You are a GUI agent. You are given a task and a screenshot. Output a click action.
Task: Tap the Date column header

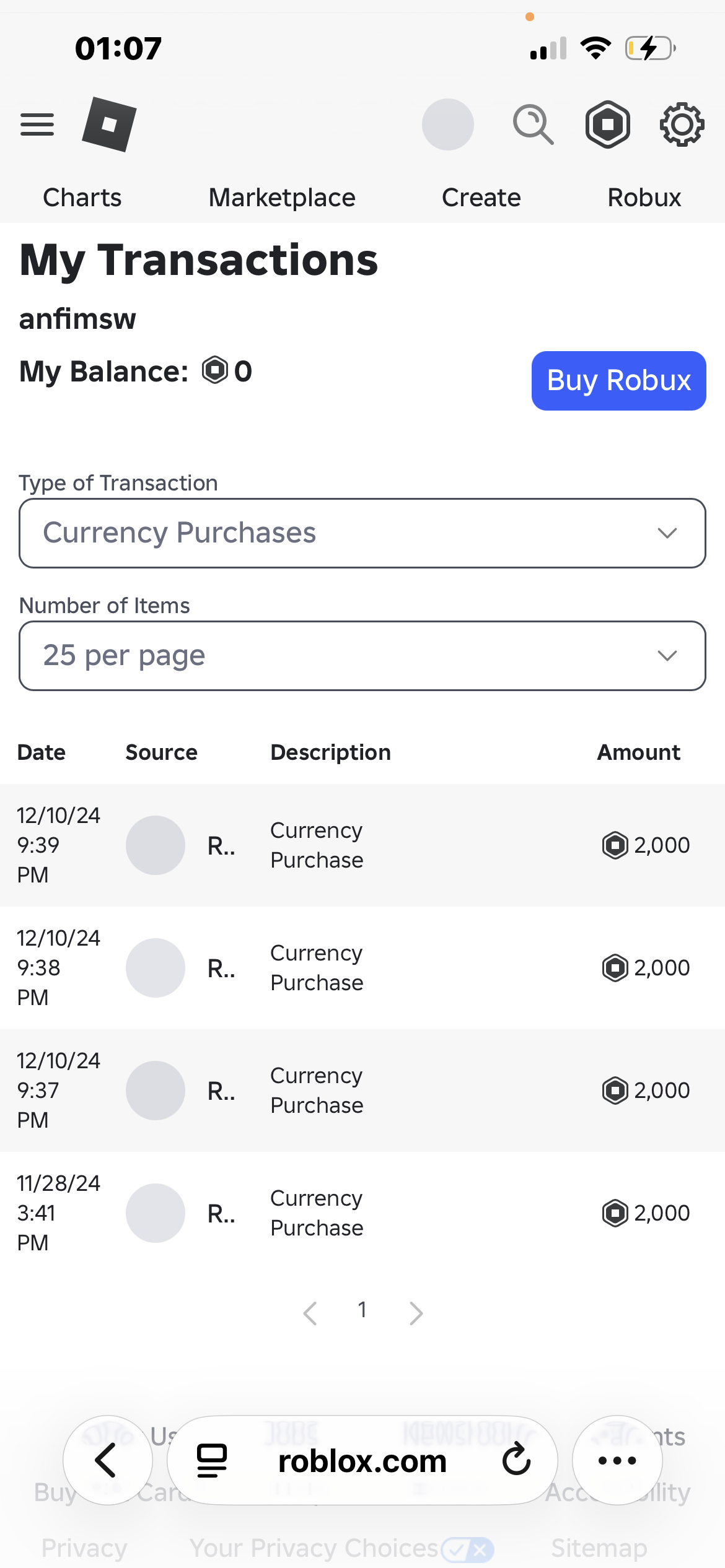42,752
